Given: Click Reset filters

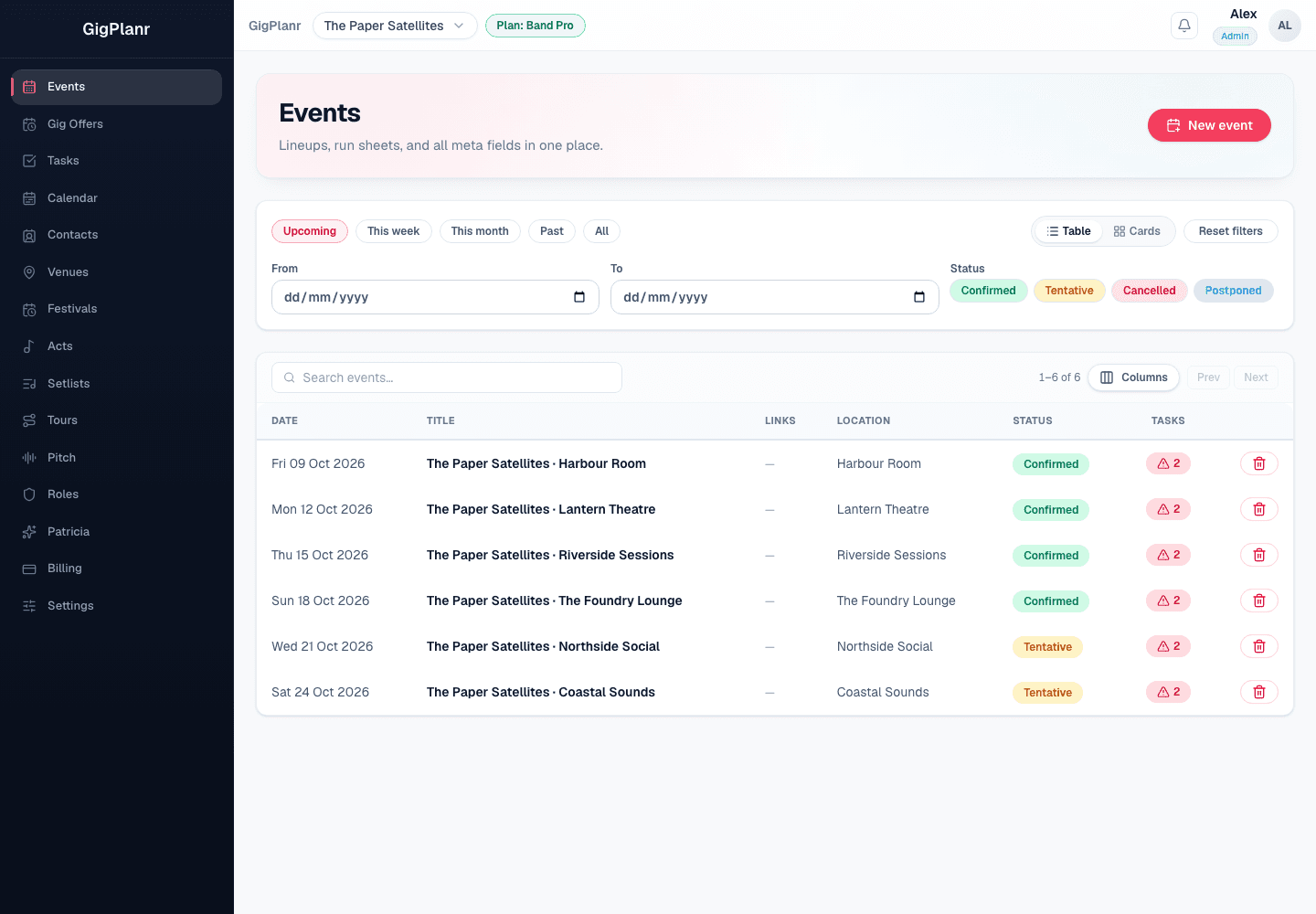Looking at the screenshot, I should pos(1231,231).
